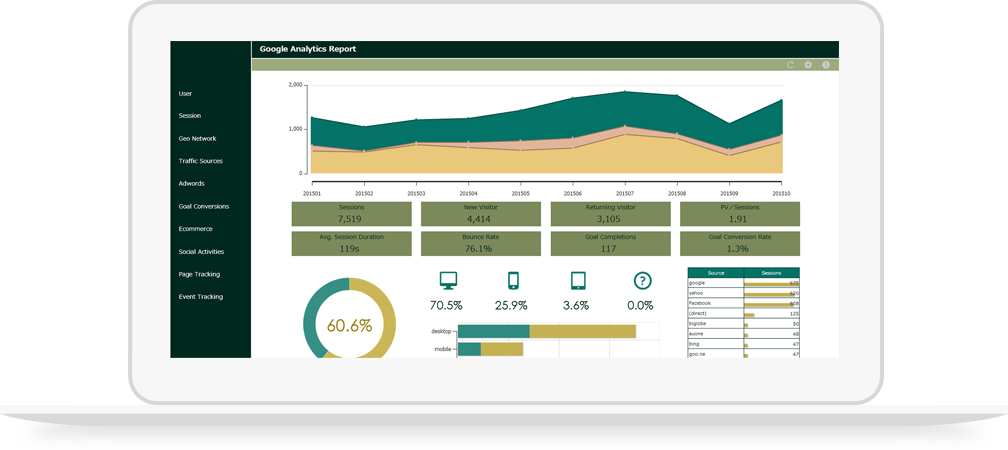1008x450 pixels.
Task: Show report info via the info icon
Action: (x=826, y=65)
